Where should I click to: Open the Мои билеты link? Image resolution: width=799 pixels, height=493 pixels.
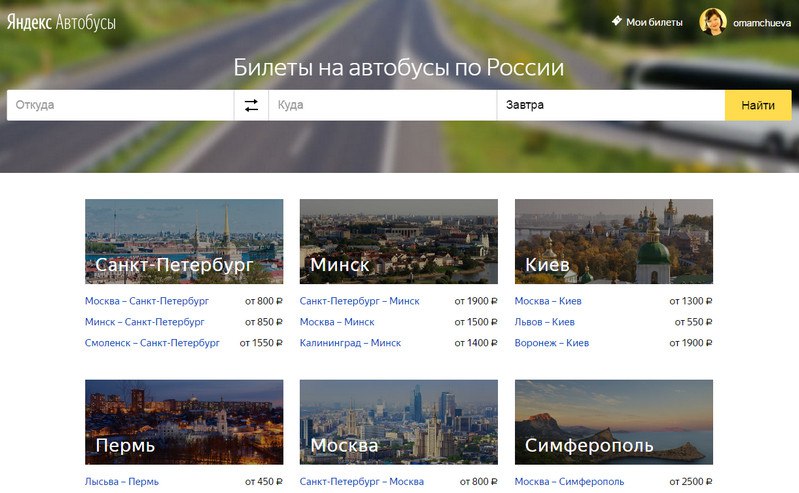click(654, 22)
